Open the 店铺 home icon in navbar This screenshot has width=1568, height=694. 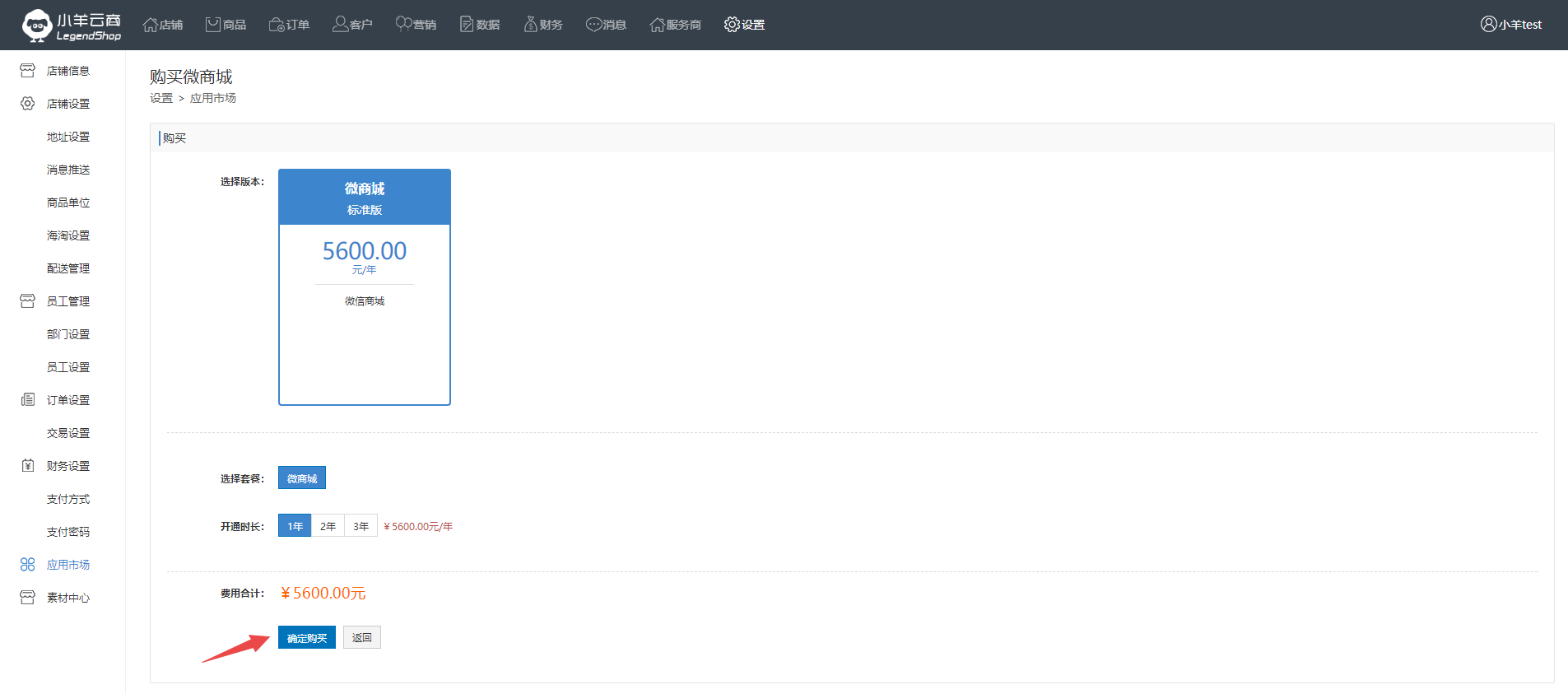tap(151, 25)
